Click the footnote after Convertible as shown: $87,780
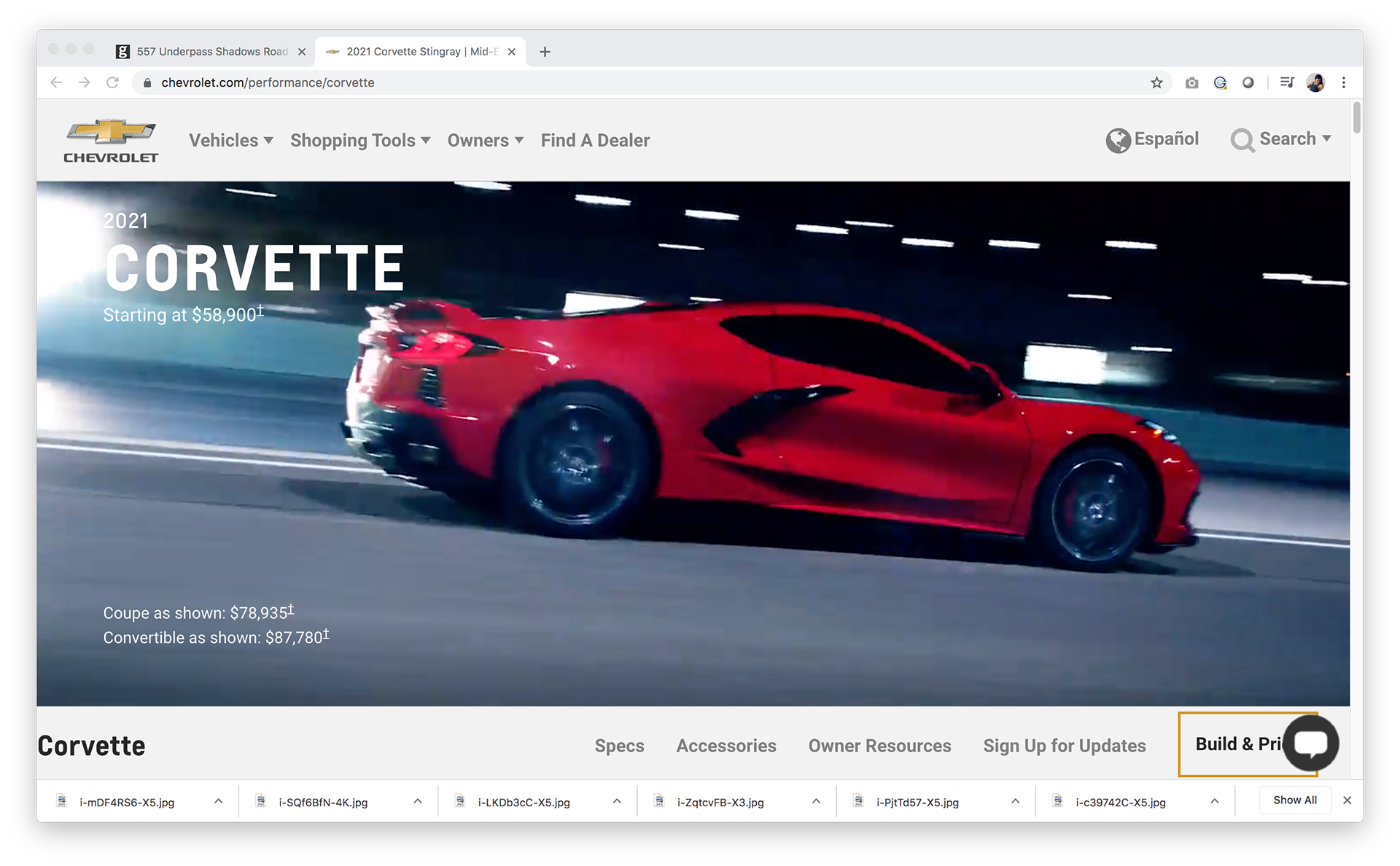The height and width of the screenshot is (866, 1400). pos(326,633)
